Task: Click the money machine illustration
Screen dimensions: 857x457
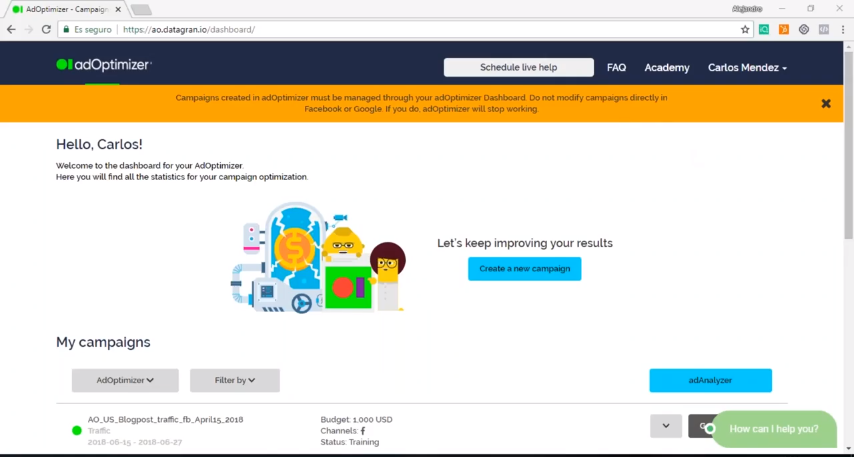Action: point(318,257)
